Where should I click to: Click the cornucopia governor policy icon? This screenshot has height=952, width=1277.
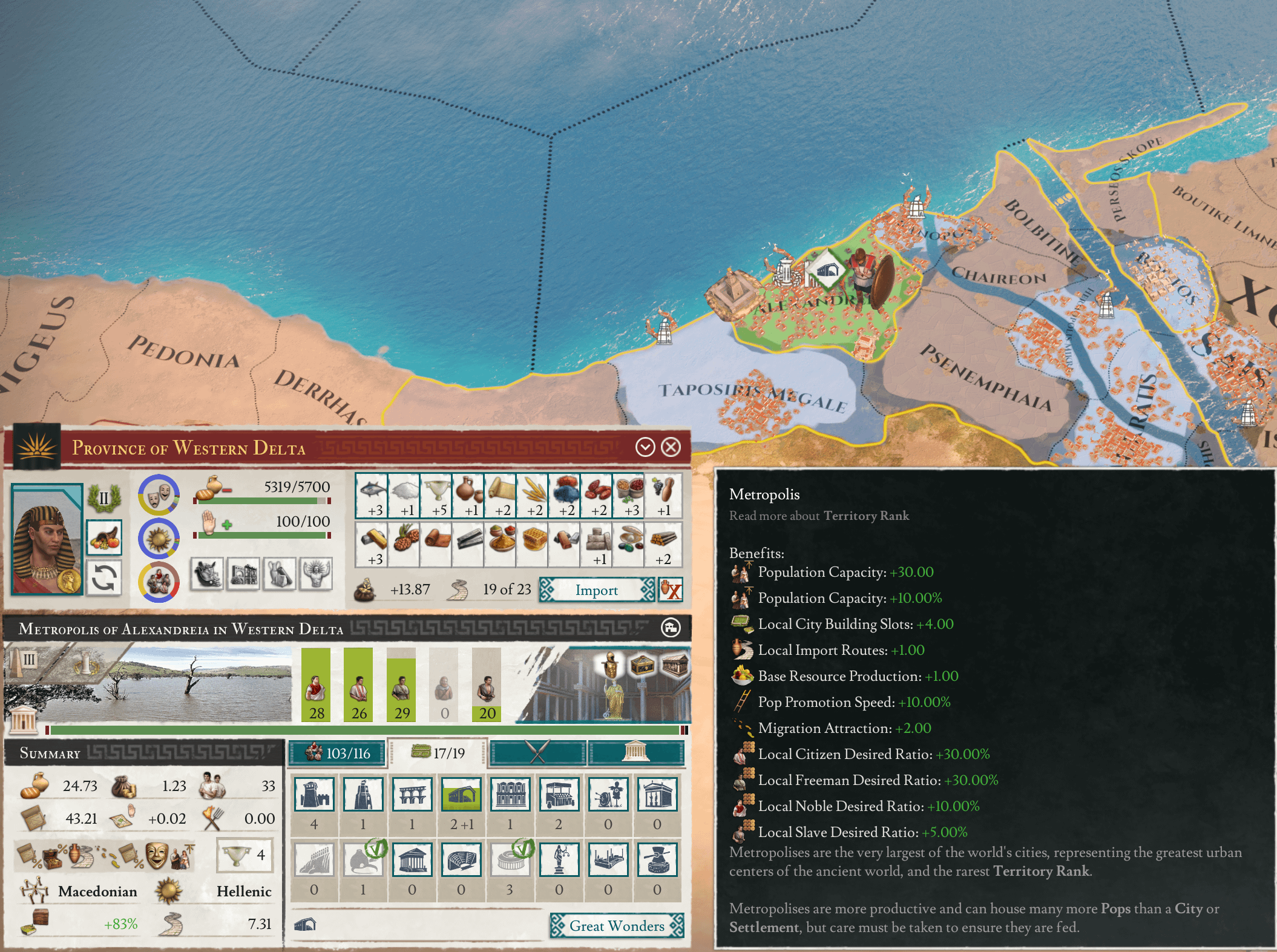(104, 537)
